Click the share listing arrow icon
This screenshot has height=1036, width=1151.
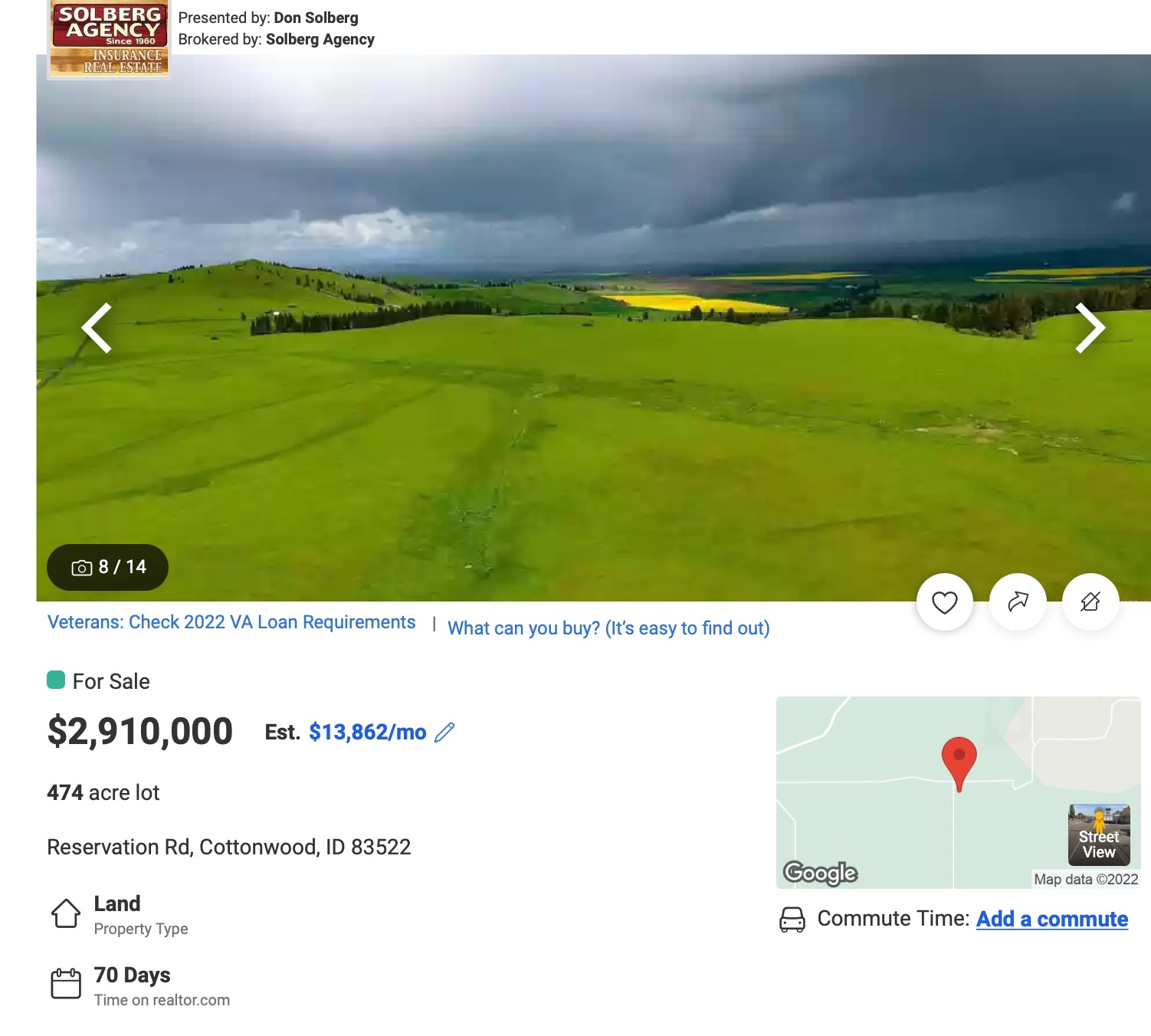tap(1018, 602)
